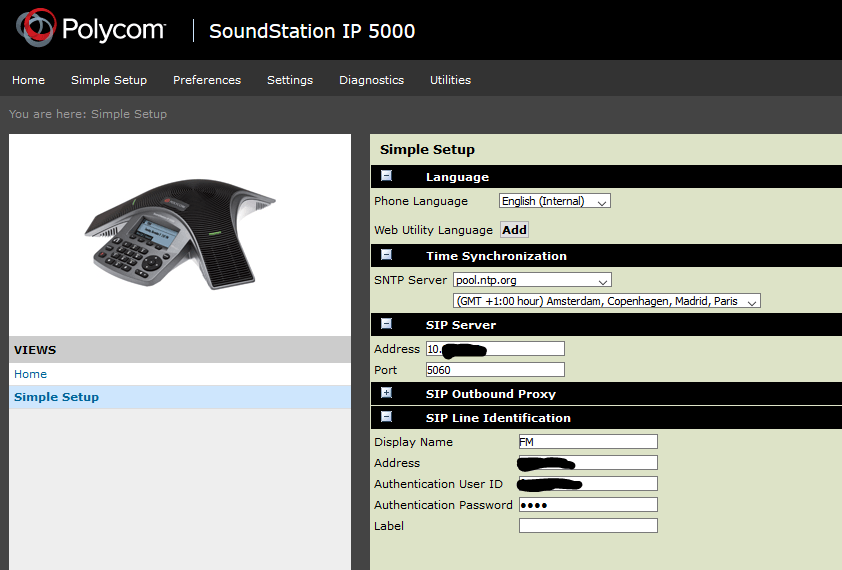Collapse the Language section
The width and height of the screenshot is (842, 570).
pos(386,176)
